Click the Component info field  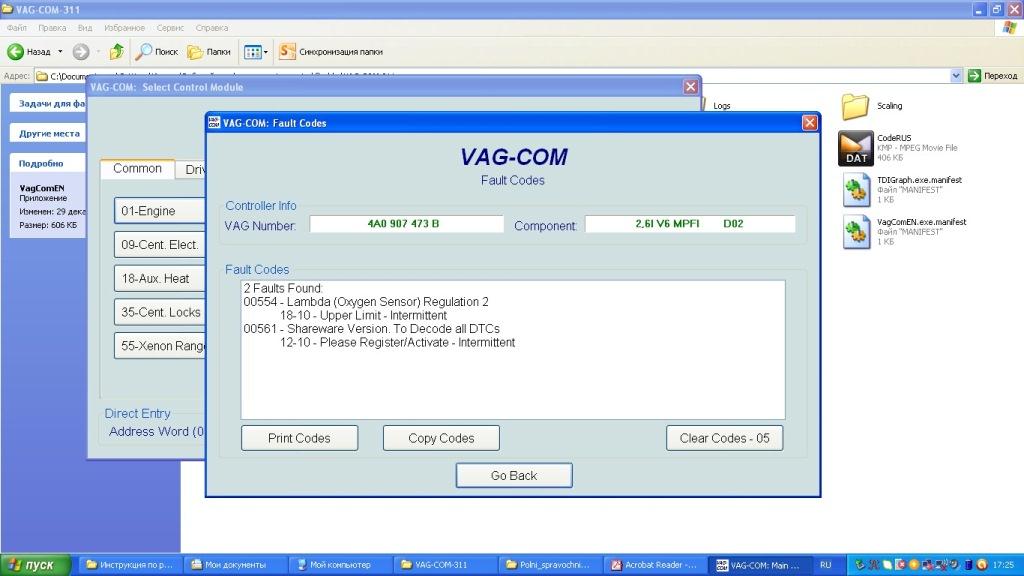(x=690, y=224)
